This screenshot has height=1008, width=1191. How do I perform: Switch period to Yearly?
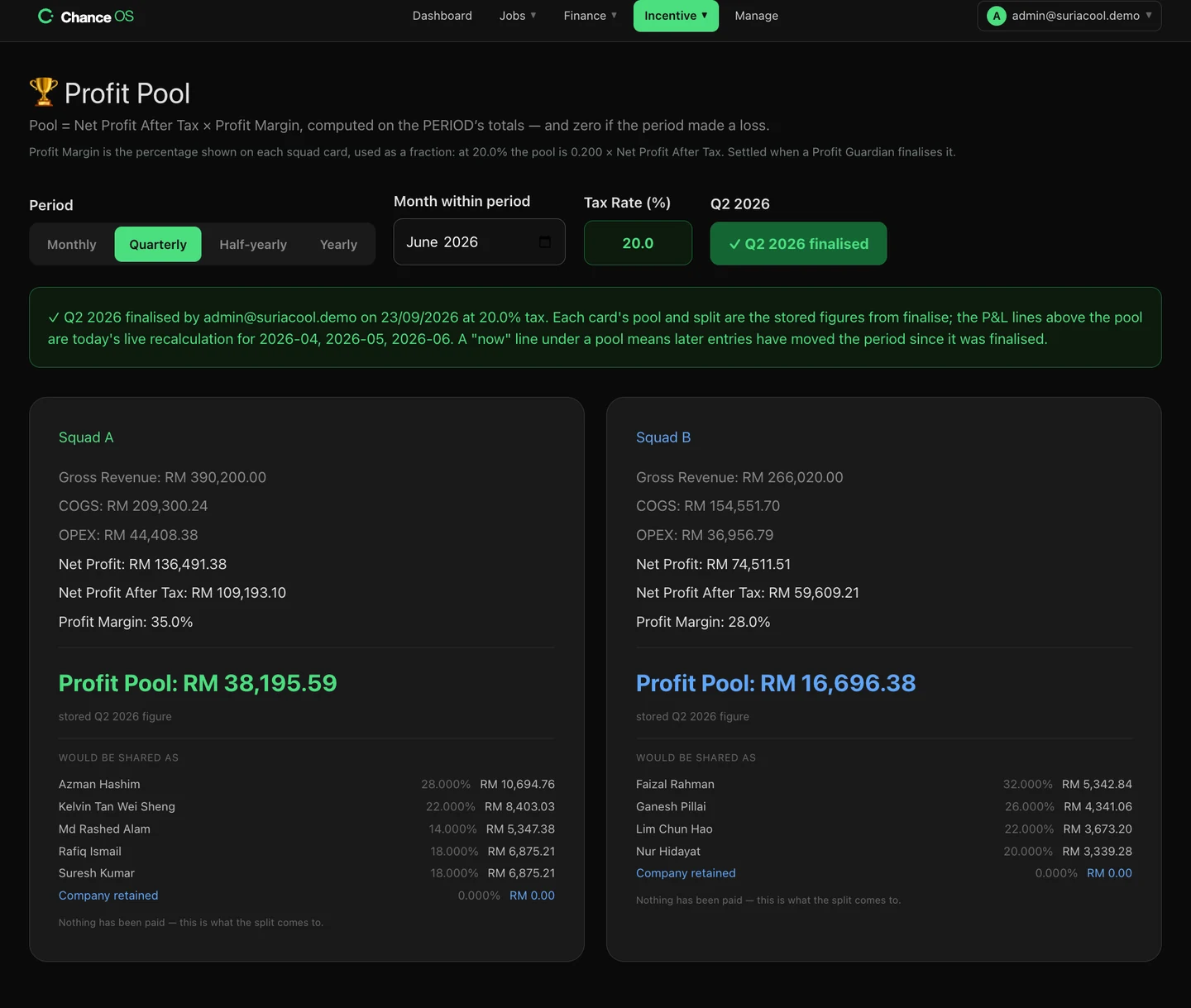338,244
